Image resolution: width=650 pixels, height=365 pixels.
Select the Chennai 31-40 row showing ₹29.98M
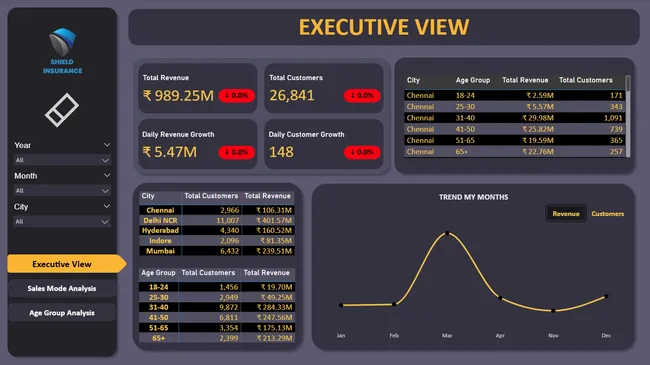coord(514,118)
